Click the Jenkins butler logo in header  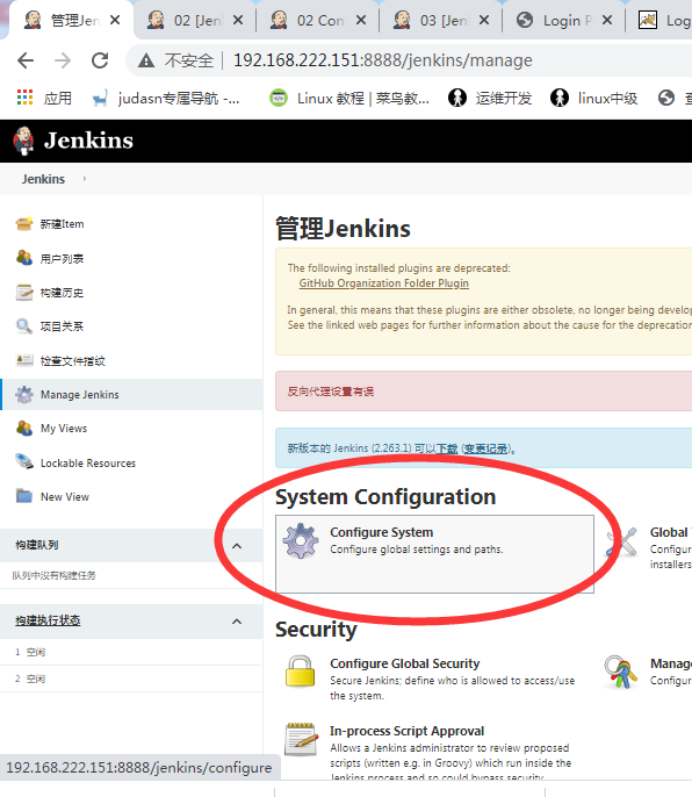(23, 141)
